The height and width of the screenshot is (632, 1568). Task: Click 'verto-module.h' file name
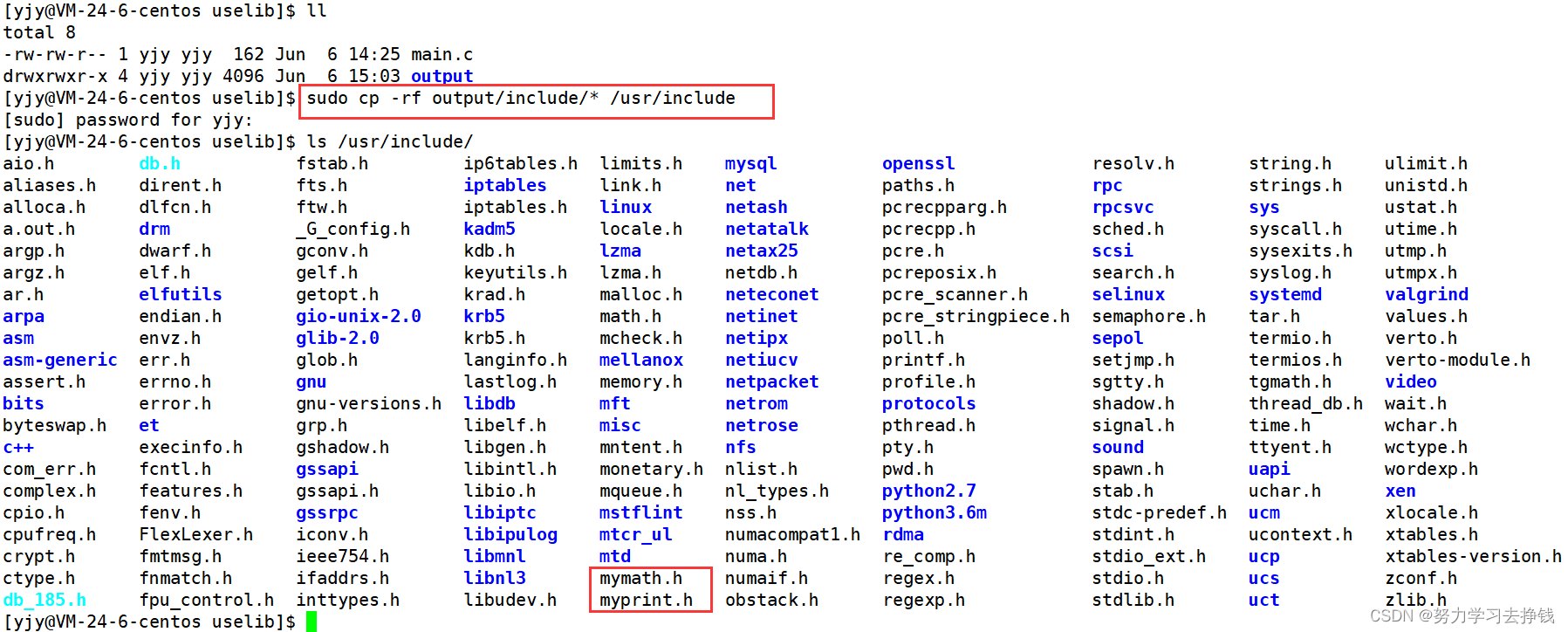[x=1457, y=361]
